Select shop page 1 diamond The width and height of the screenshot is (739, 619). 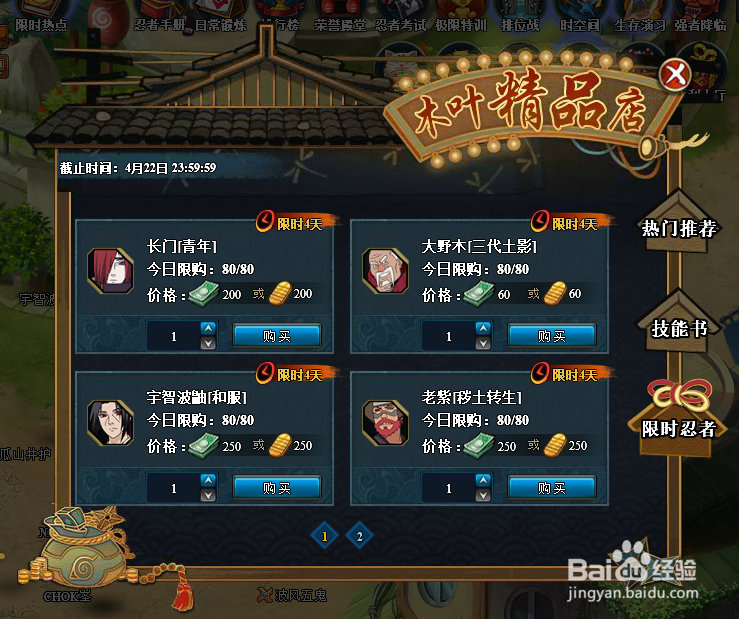click(324, 536)
